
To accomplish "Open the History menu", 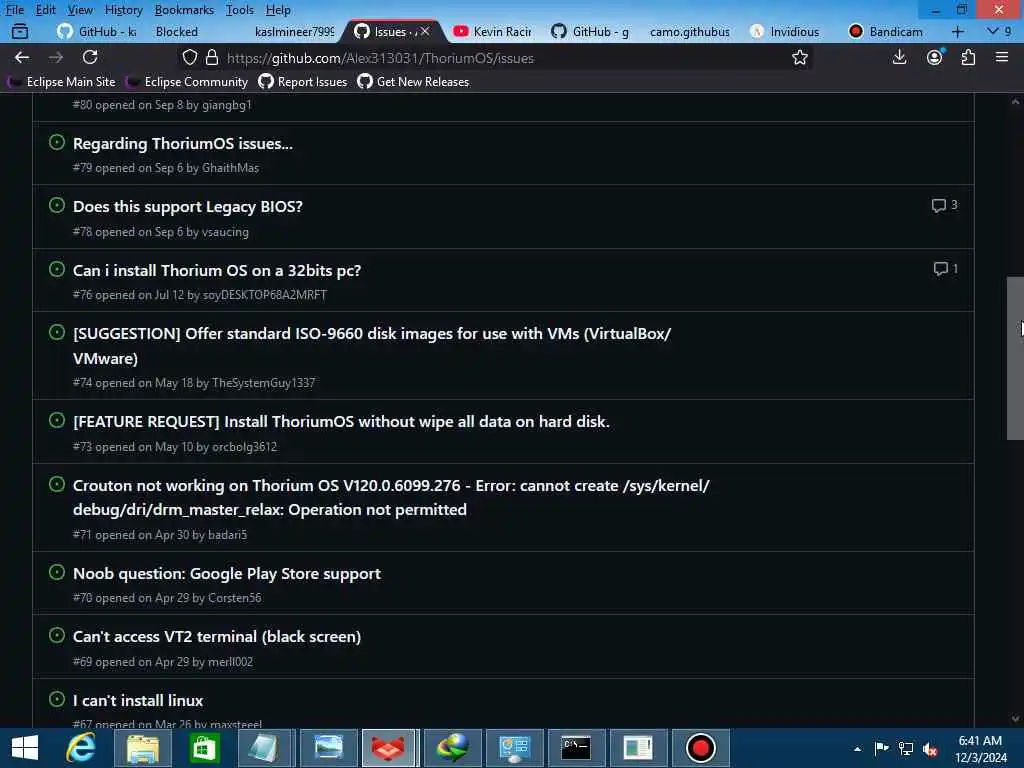I will tap(123, 10).
